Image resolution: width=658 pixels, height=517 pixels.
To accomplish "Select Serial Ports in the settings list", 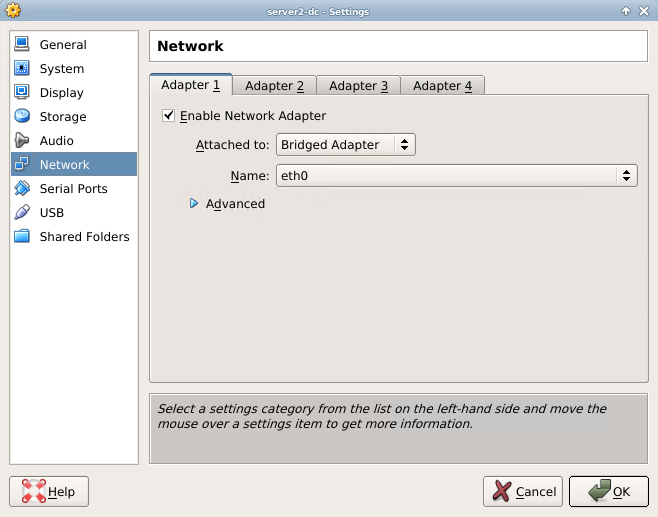I will [x=74, y=188].
